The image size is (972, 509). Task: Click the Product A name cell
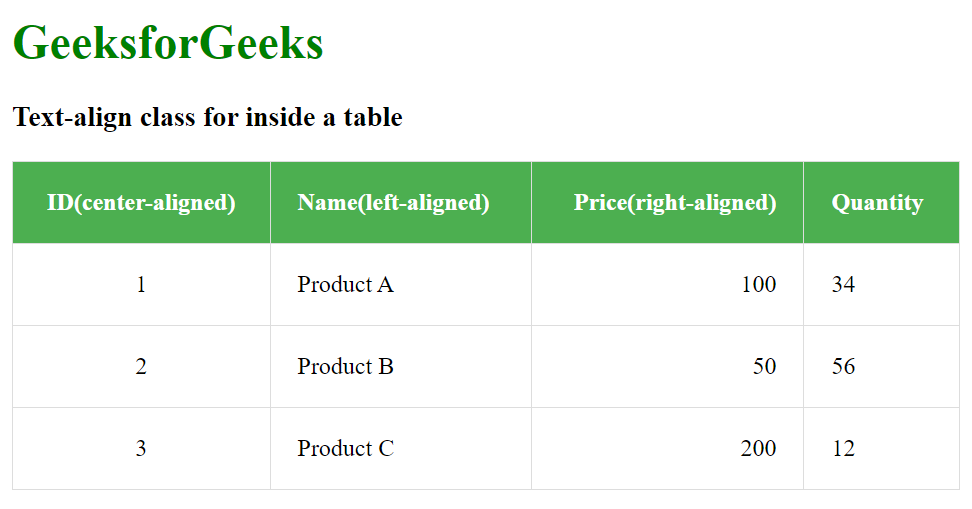click(x=345, y=285)
